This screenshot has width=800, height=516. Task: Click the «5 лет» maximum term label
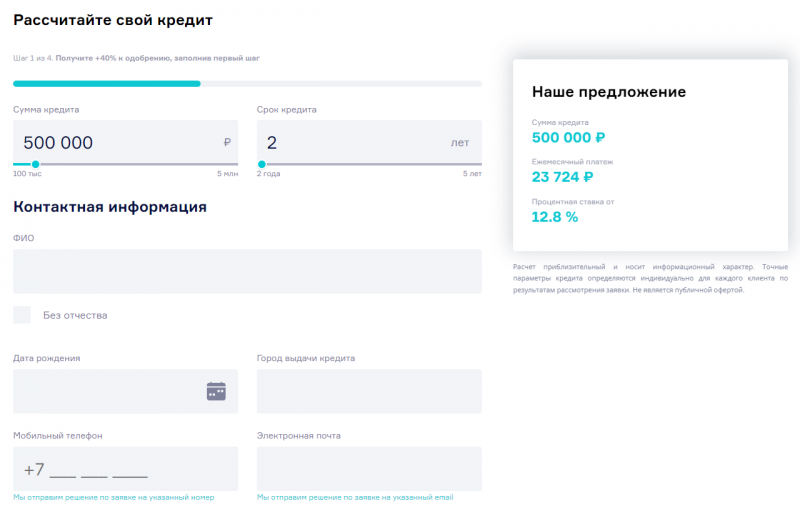coord(472,174)
